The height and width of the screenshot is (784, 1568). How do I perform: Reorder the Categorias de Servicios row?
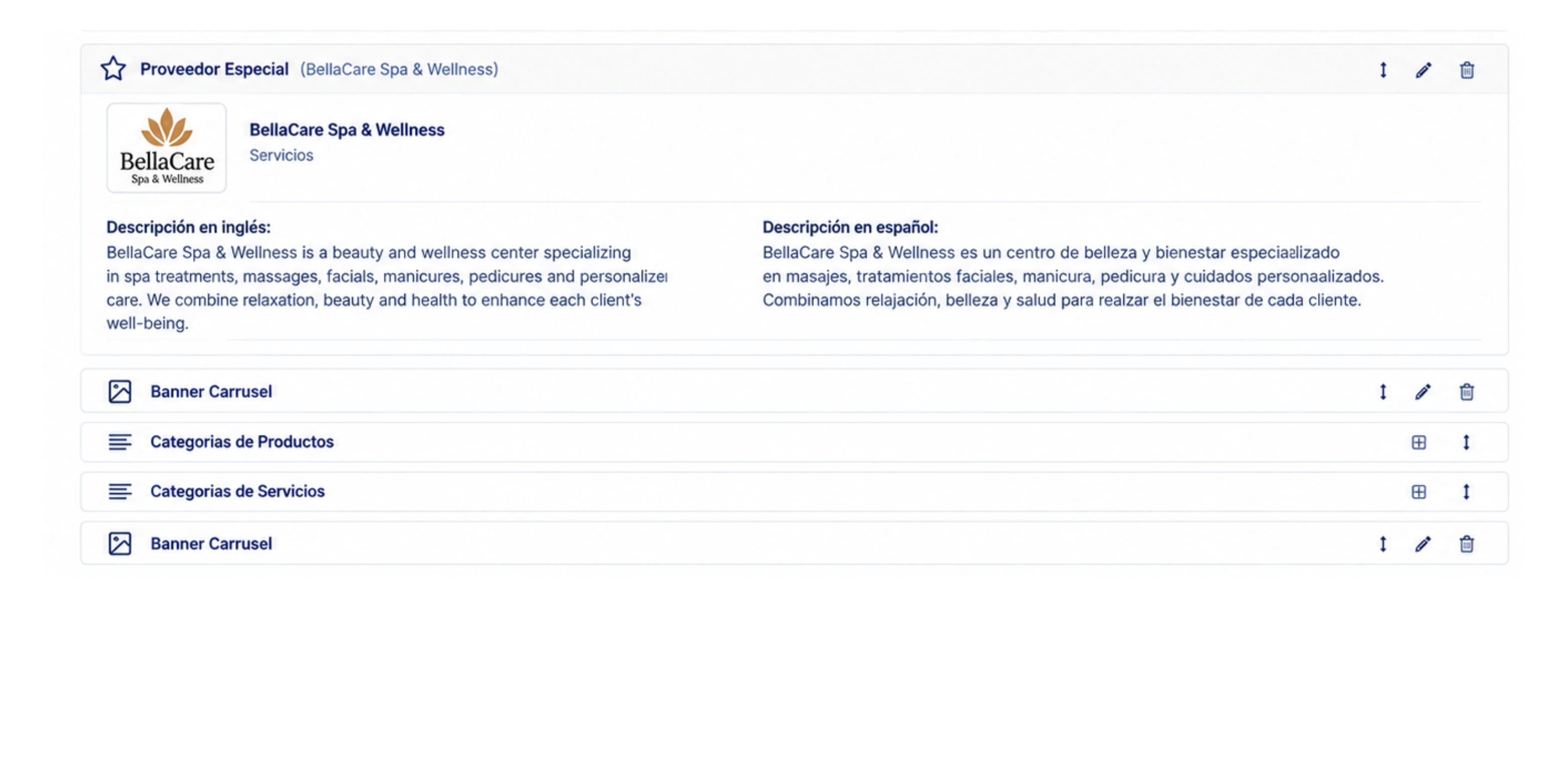pos(1466,492)
